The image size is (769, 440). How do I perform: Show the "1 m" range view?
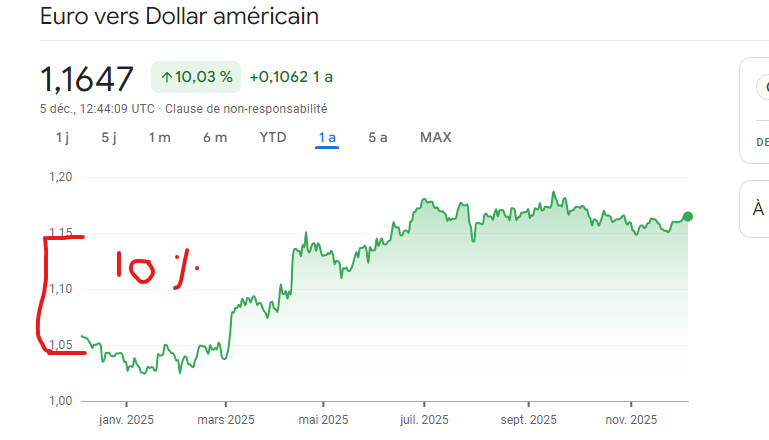[160, 137]
